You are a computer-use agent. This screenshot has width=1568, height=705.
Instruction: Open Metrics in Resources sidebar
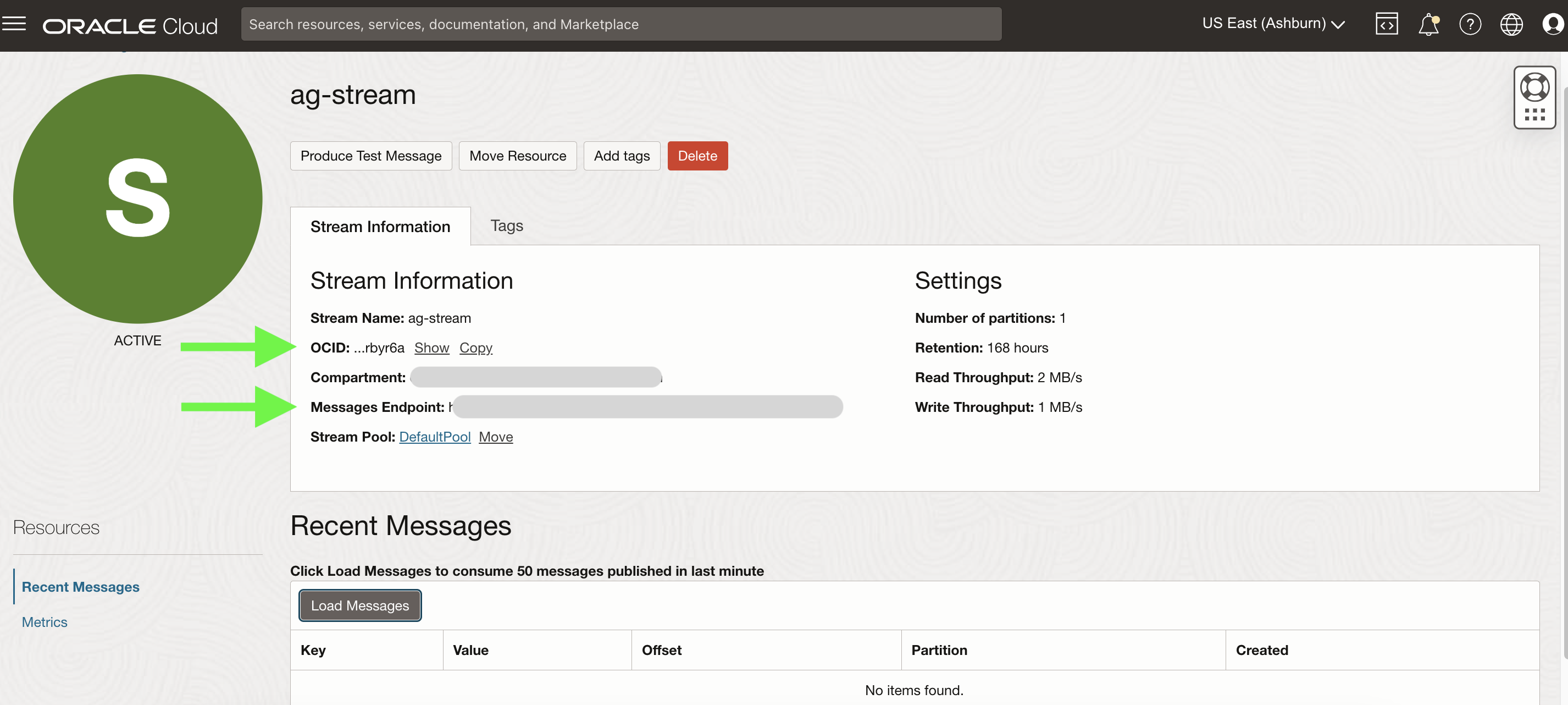click(45, 621)
